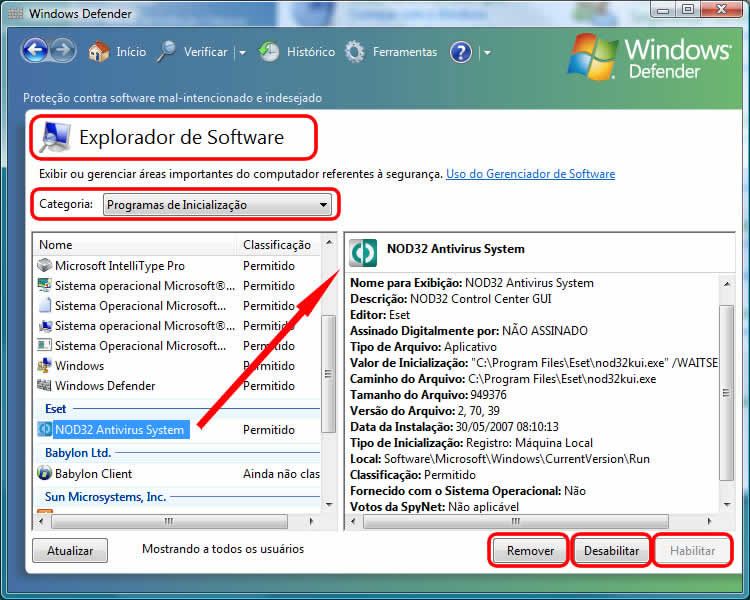The image size is (750, 600).
Task: Click the details pane horizontal scrollbar thumb
Action: click(x=516, y=521)
